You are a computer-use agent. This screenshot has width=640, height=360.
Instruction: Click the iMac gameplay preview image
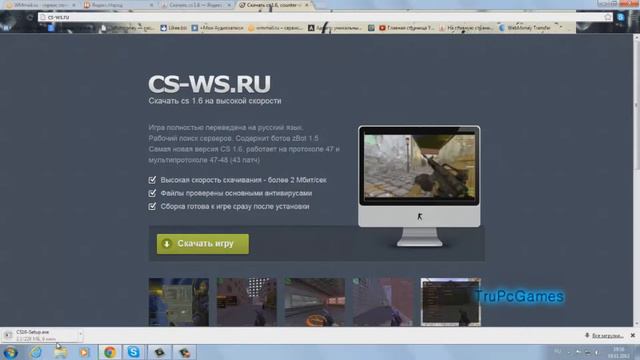point(419,167)
